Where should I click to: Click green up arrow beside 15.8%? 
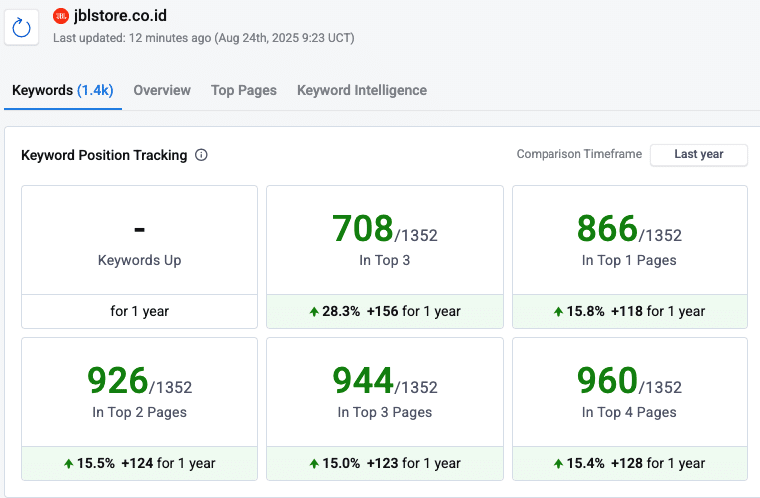point(558,311)
